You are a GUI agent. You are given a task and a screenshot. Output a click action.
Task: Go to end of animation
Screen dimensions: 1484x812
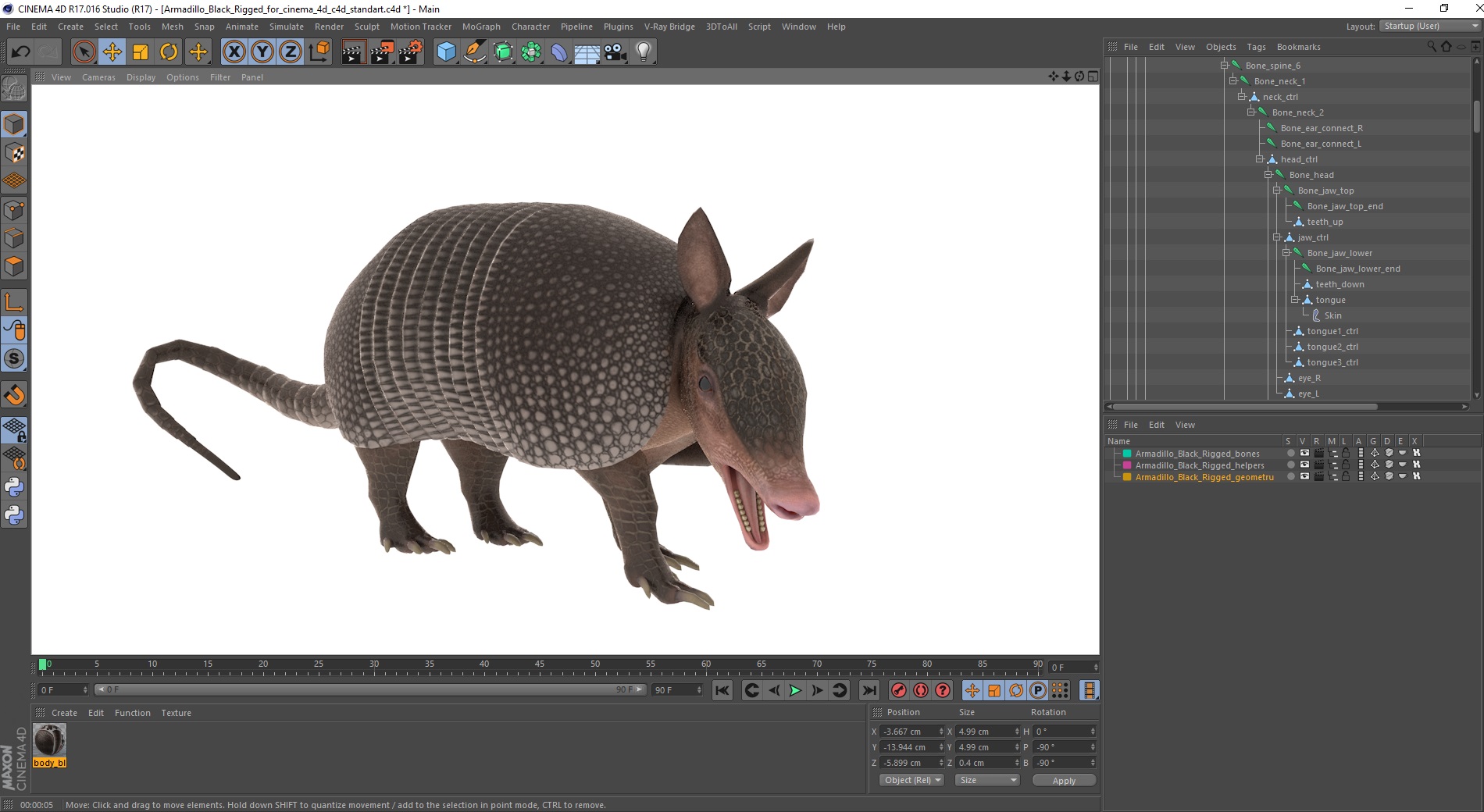869,690
